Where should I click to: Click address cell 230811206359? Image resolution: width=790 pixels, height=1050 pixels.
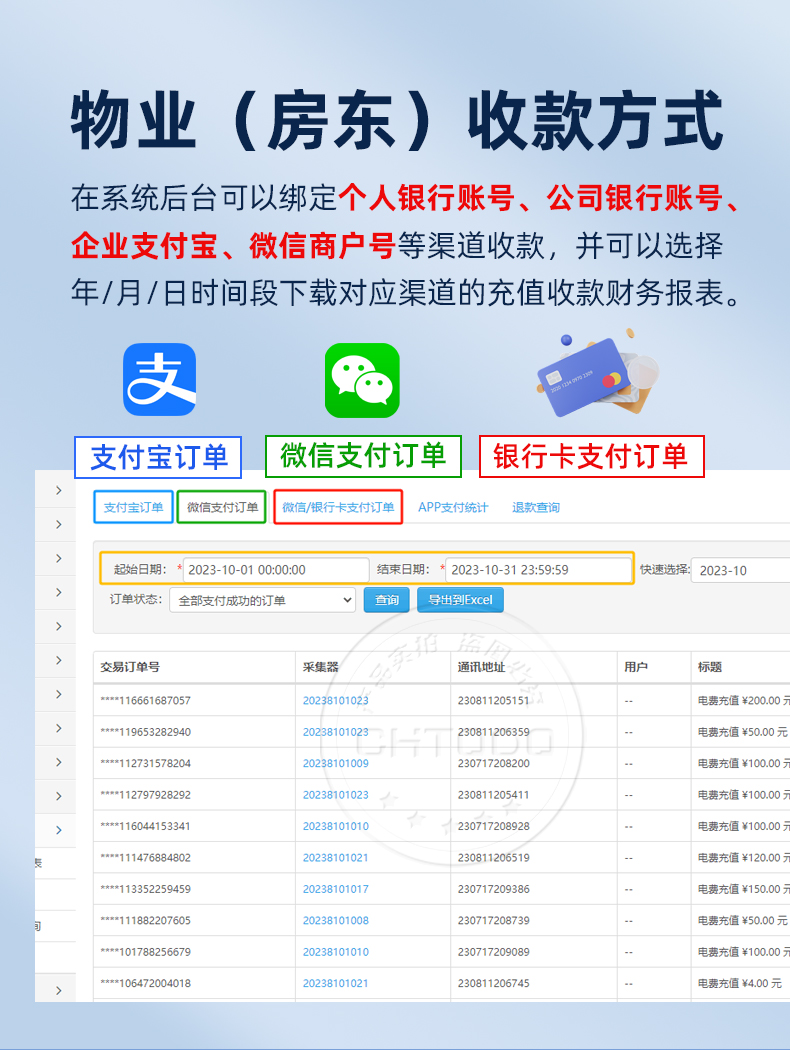(493, 732)
